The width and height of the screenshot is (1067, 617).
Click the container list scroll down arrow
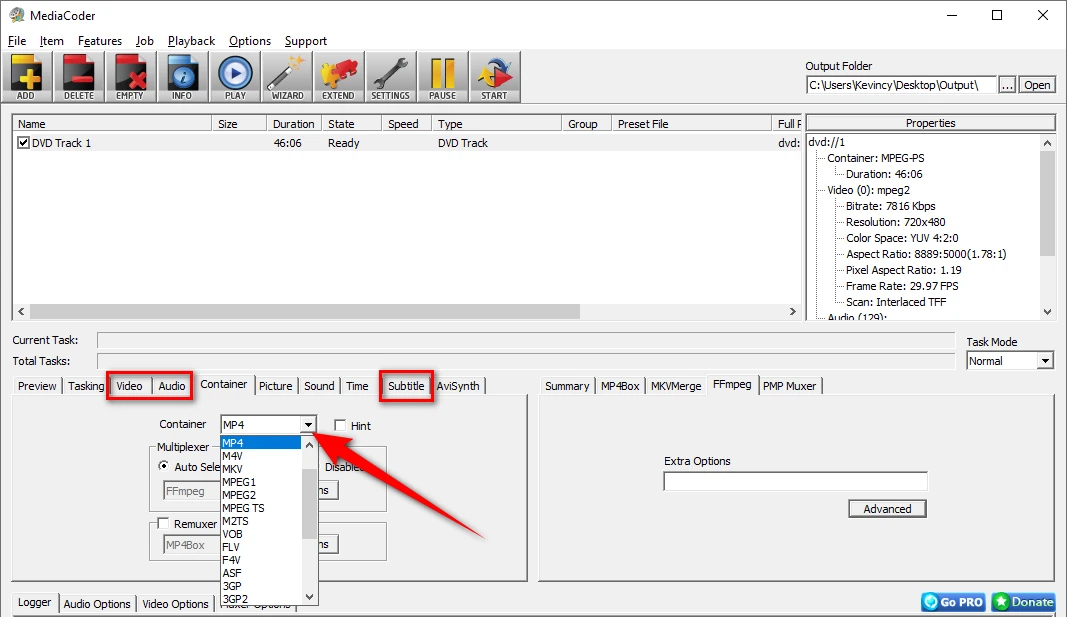pos(310,597)
